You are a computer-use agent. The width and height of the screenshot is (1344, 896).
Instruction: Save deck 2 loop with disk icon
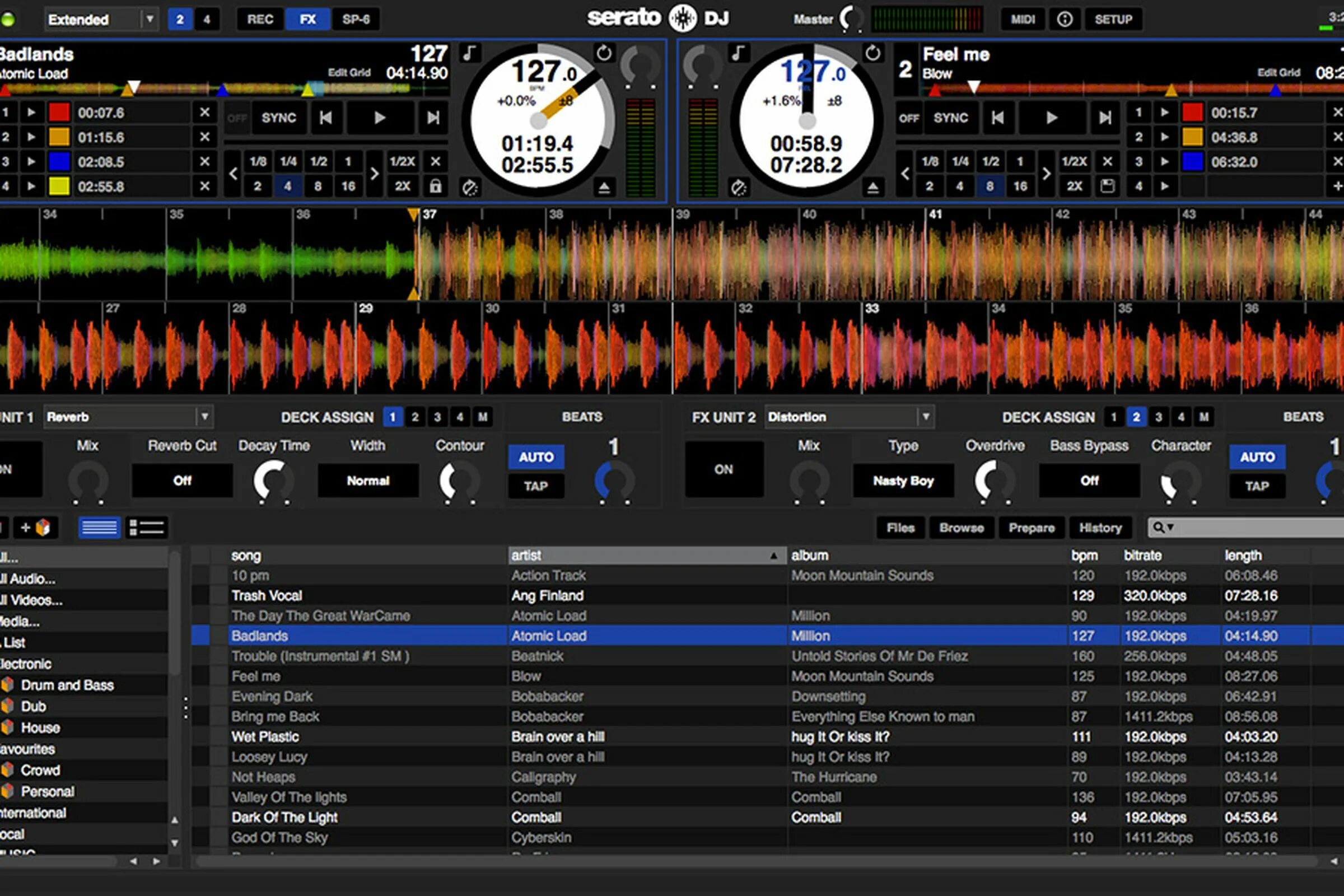[1108, 186]
